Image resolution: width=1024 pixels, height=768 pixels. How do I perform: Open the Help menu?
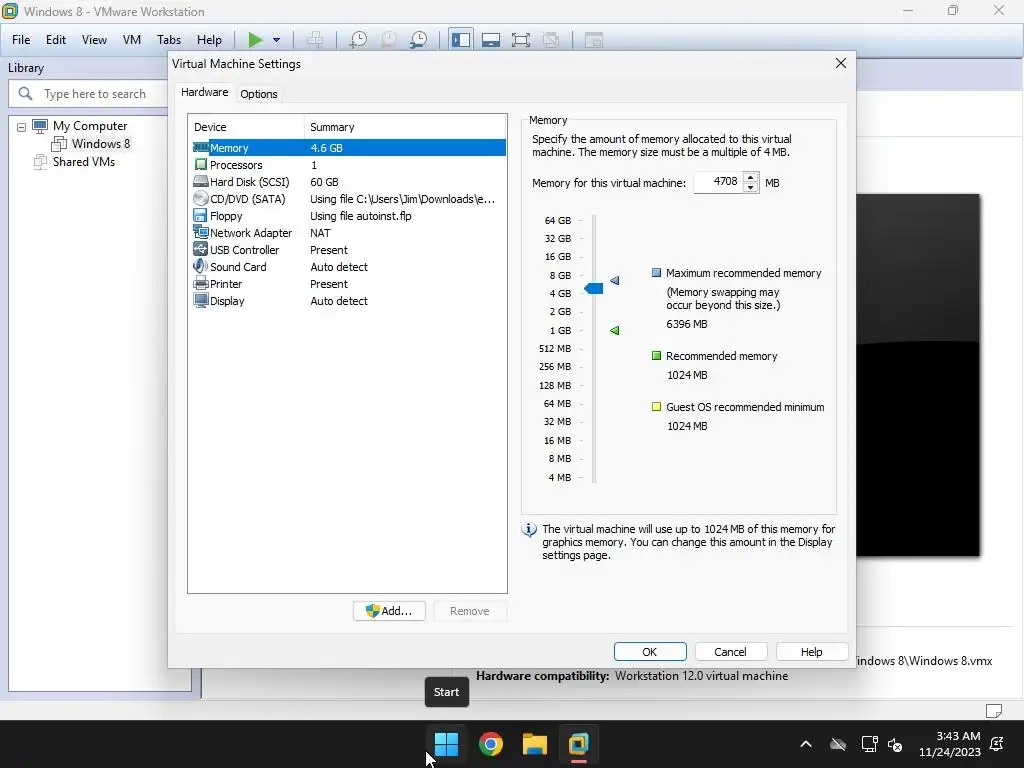pos(209,40)
